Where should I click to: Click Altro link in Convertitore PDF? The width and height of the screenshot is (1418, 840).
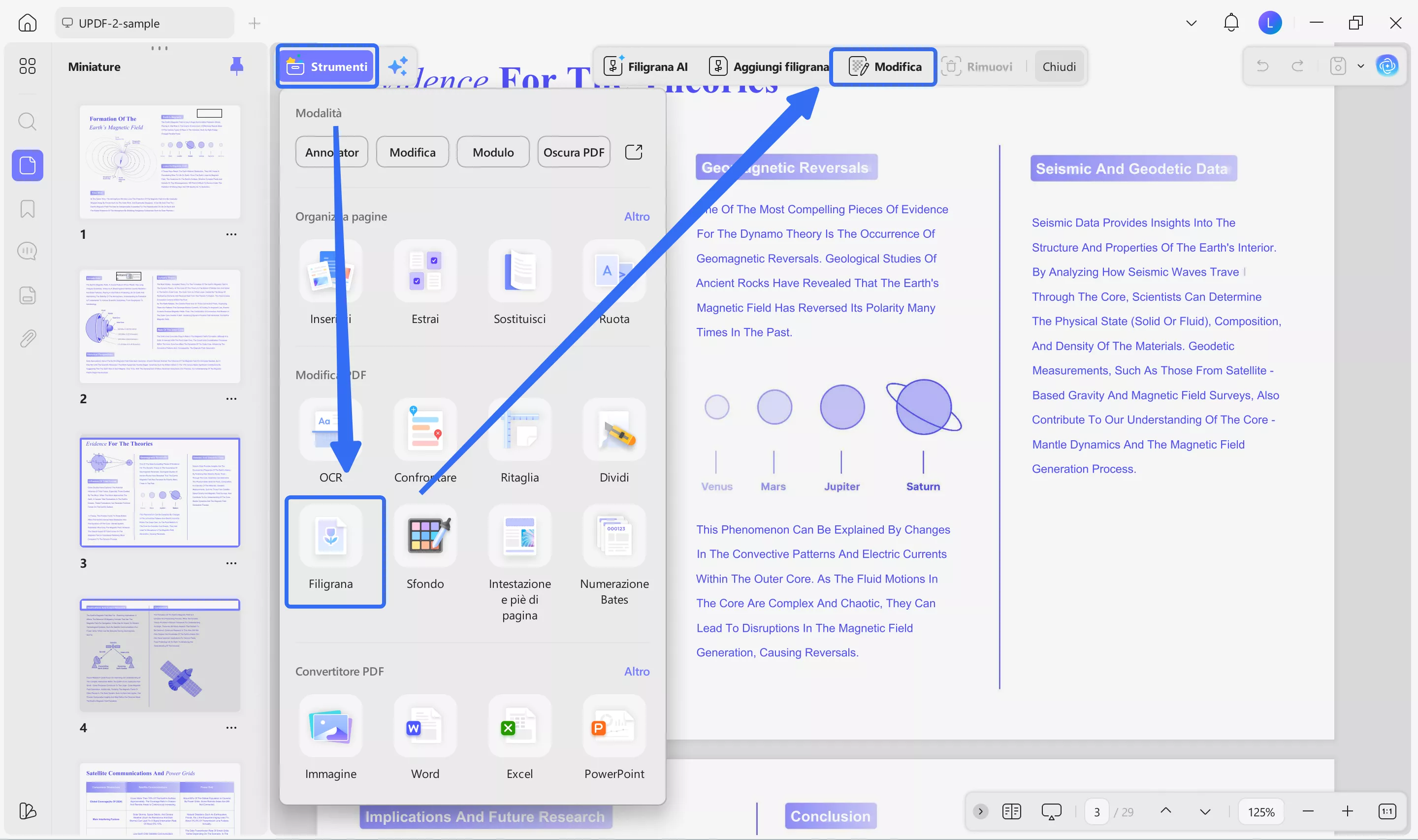637,671
